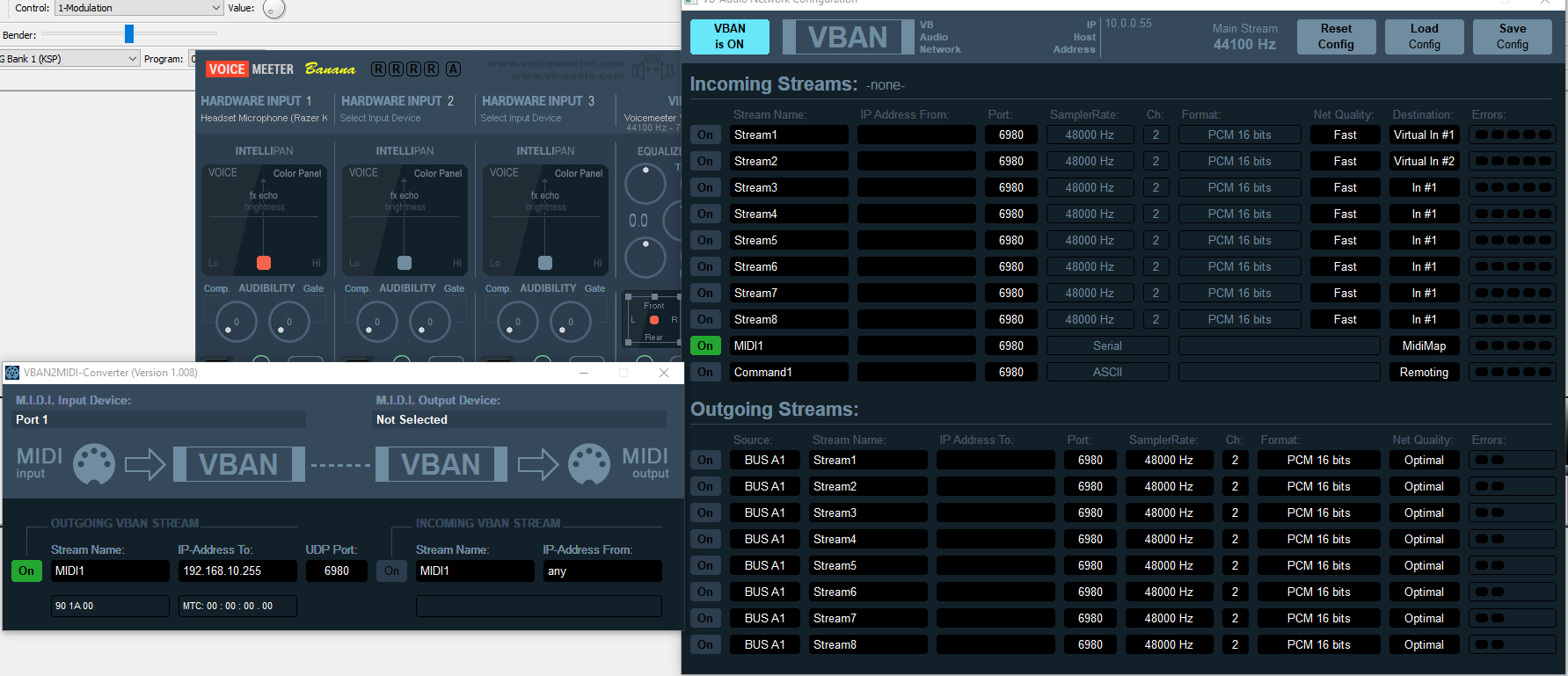Screen dimensions: 1568x676
Task: Enable outgoing Stream8 On button
Action: tap(705, 644)
